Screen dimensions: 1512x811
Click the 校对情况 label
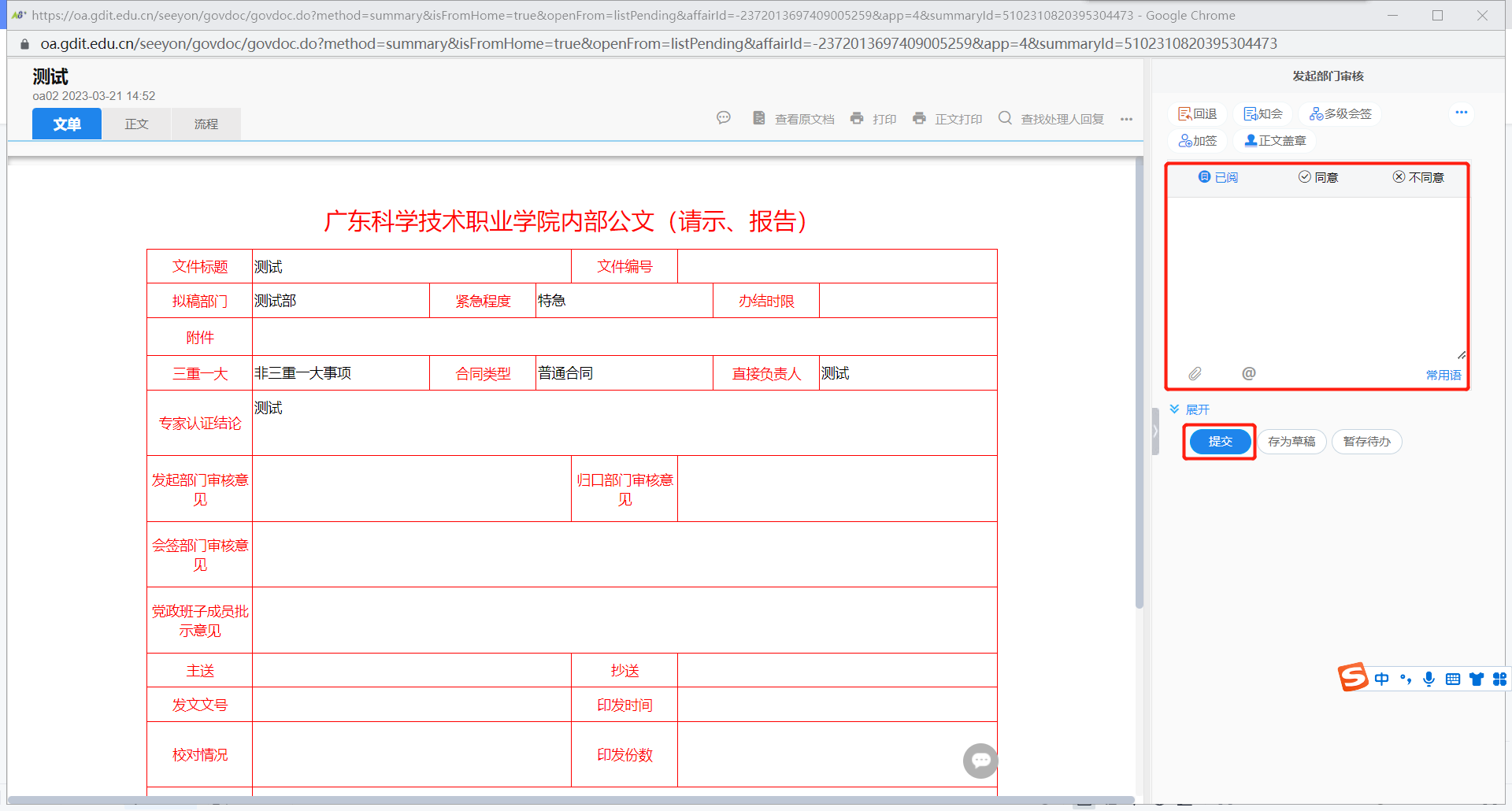point(200,755)
